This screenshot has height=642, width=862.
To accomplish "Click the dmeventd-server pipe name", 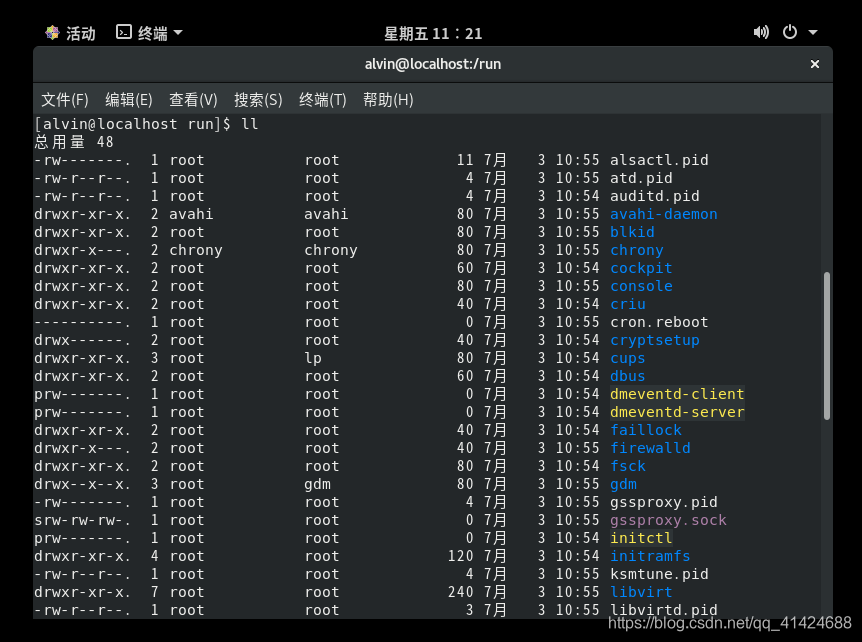I will click(677, 413).
